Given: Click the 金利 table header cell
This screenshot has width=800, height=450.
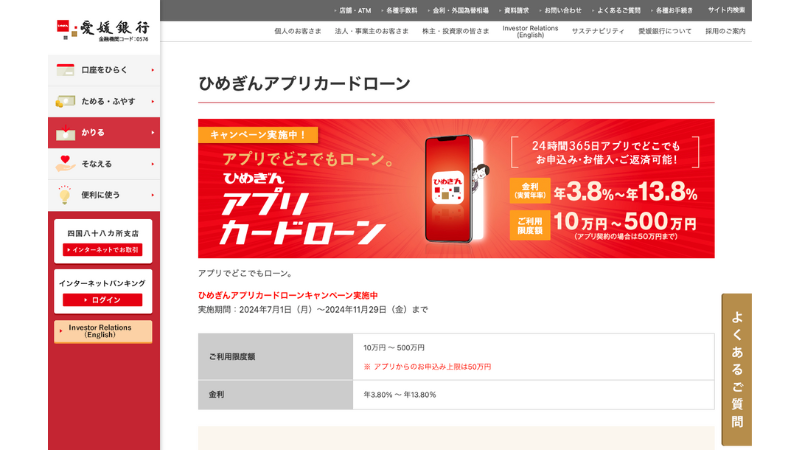Looking at the screenshot, I should (x=276, y=395).
